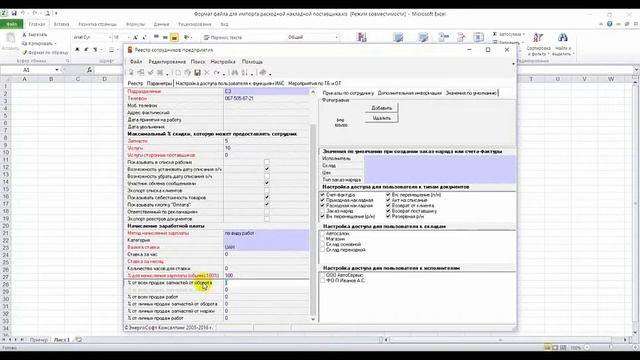Viewport: 640px width, 360px height.
Task: Switch to the Реестр tab
Action: (135, 83)
